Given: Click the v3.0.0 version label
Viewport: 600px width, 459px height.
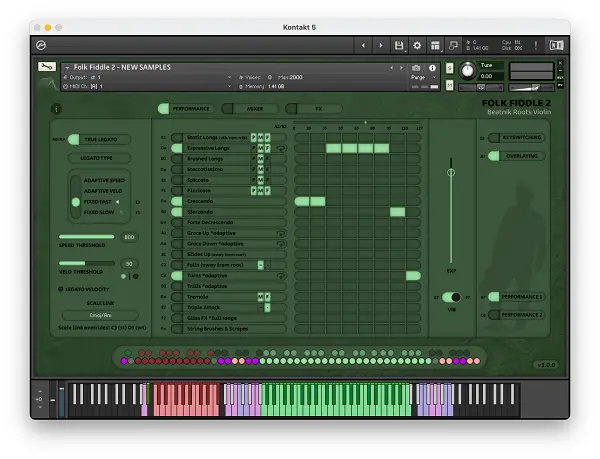Looking at the screenshot, I should point(546,365).
